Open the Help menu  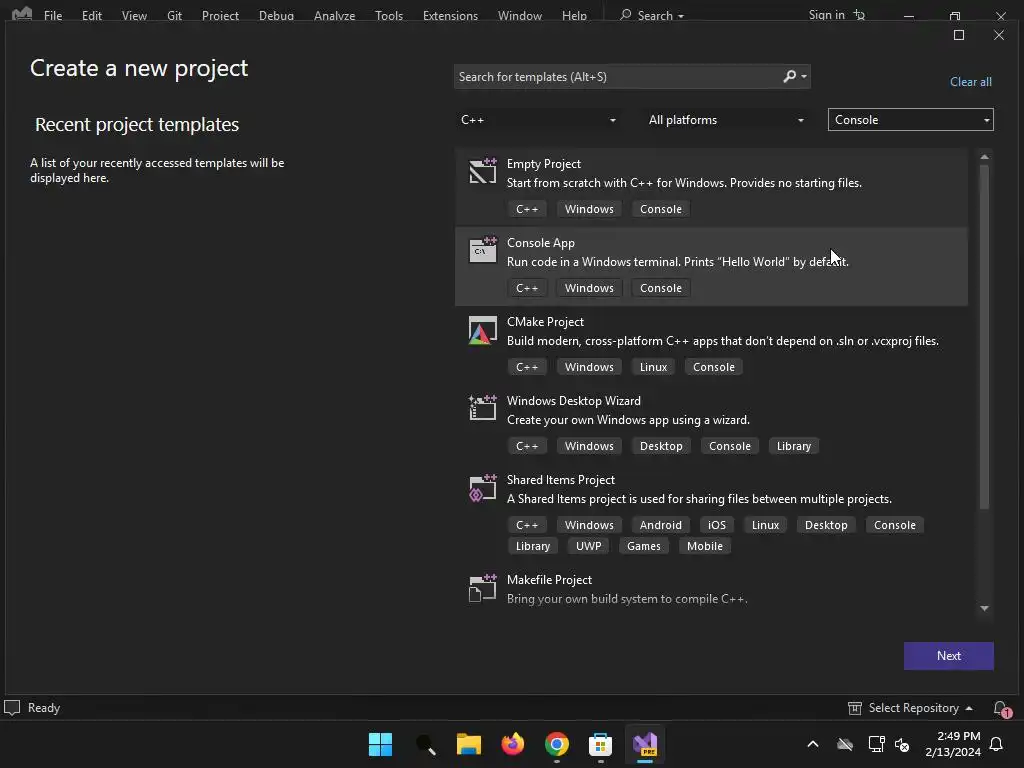[x=574, y=15]
